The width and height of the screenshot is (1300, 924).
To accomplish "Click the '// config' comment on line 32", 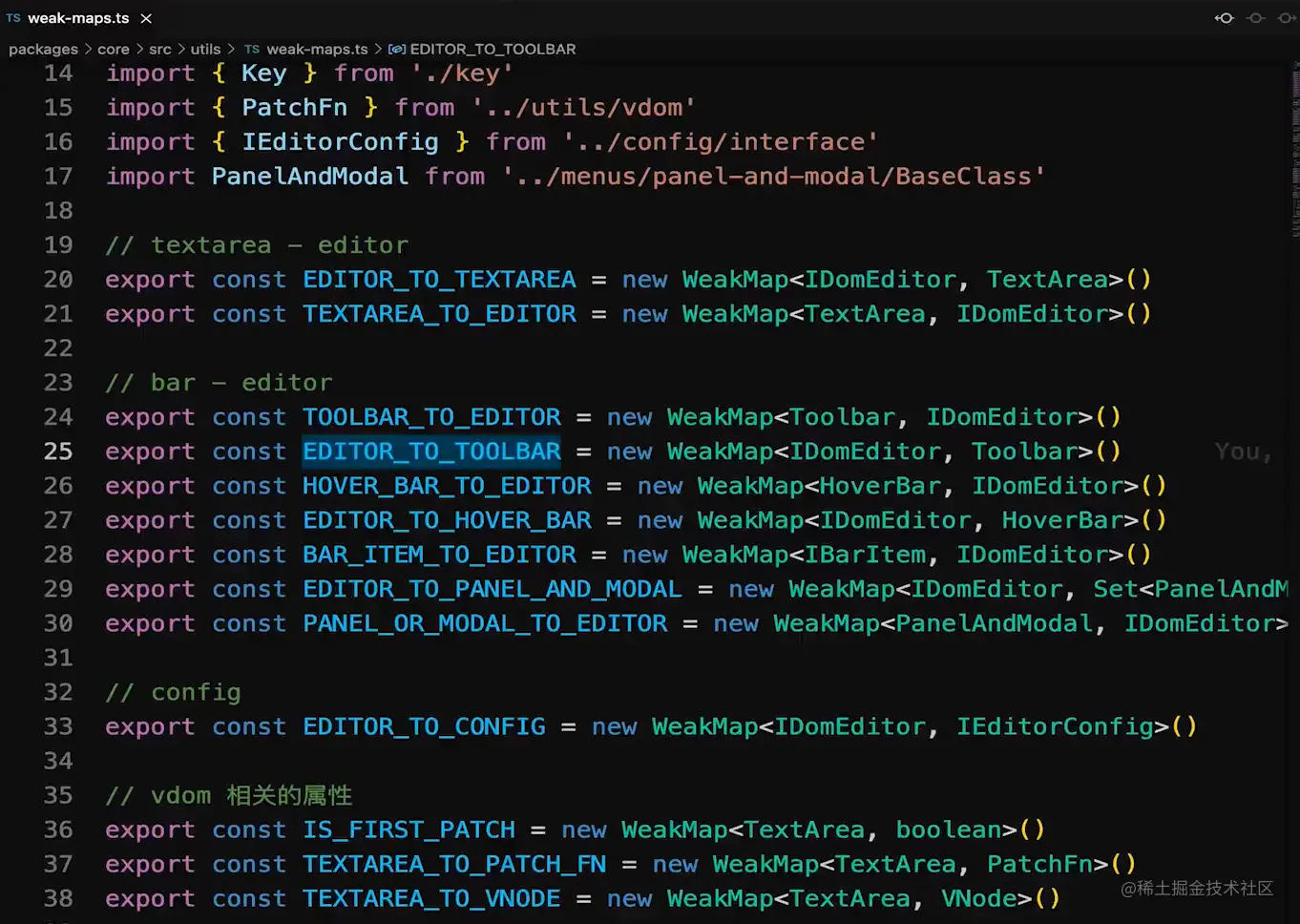I will (173, 692).
